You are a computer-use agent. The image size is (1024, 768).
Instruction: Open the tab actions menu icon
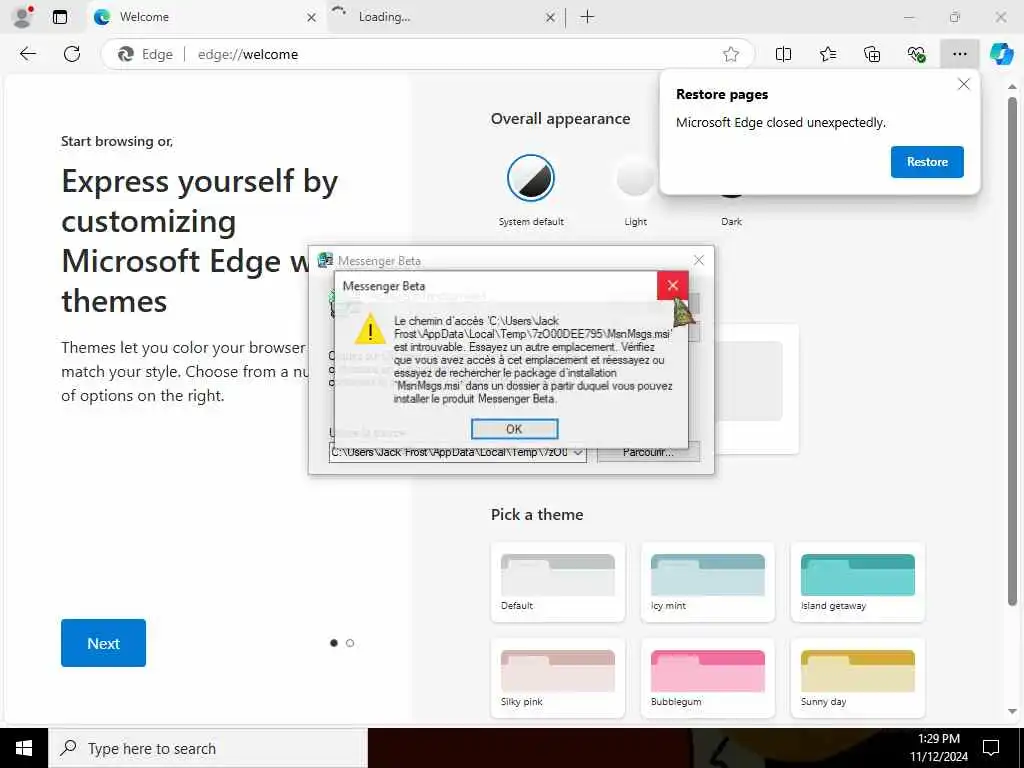pos(59,17)
